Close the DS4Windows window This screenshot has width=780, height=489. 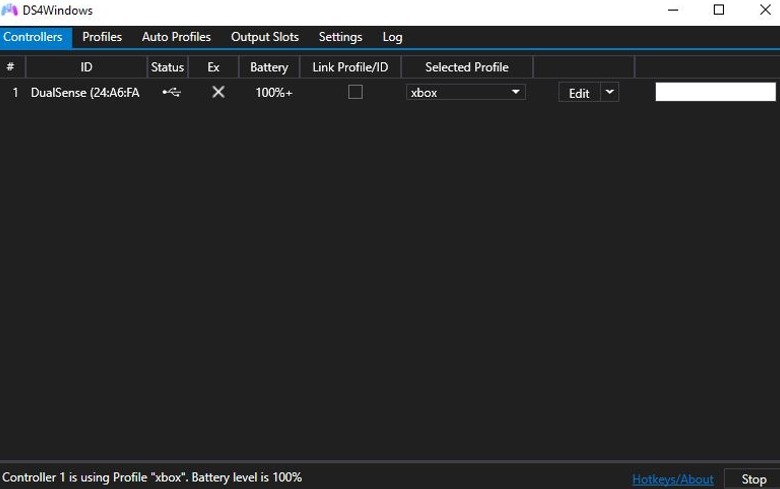click(765, 10)
